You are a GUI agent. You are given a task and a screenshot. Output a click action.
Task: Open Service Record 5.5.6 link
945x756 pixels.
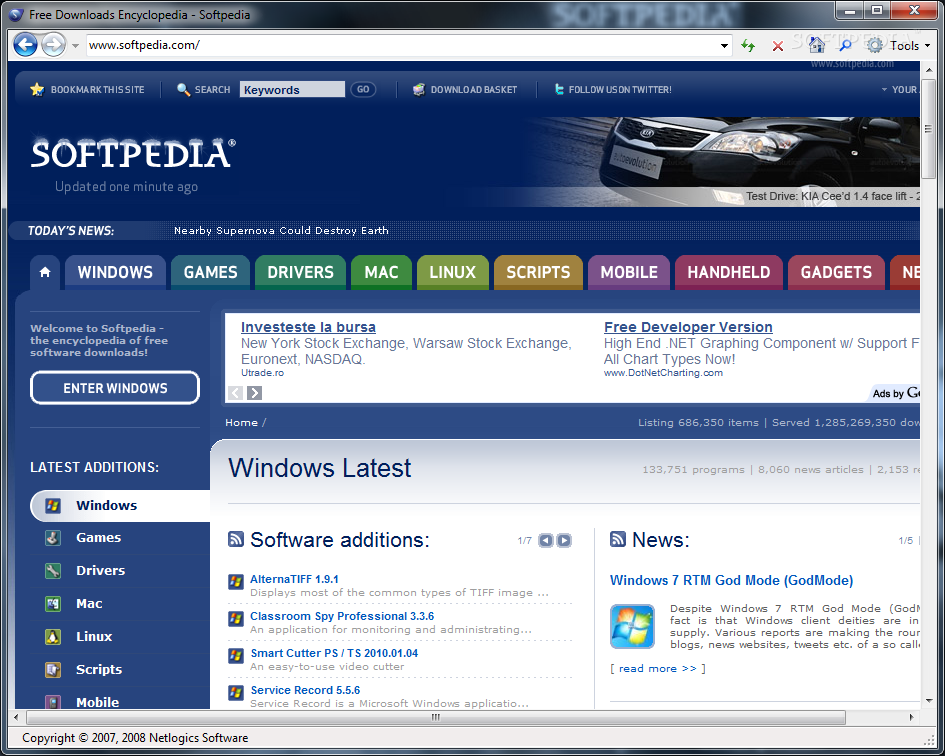pos(305,690)
